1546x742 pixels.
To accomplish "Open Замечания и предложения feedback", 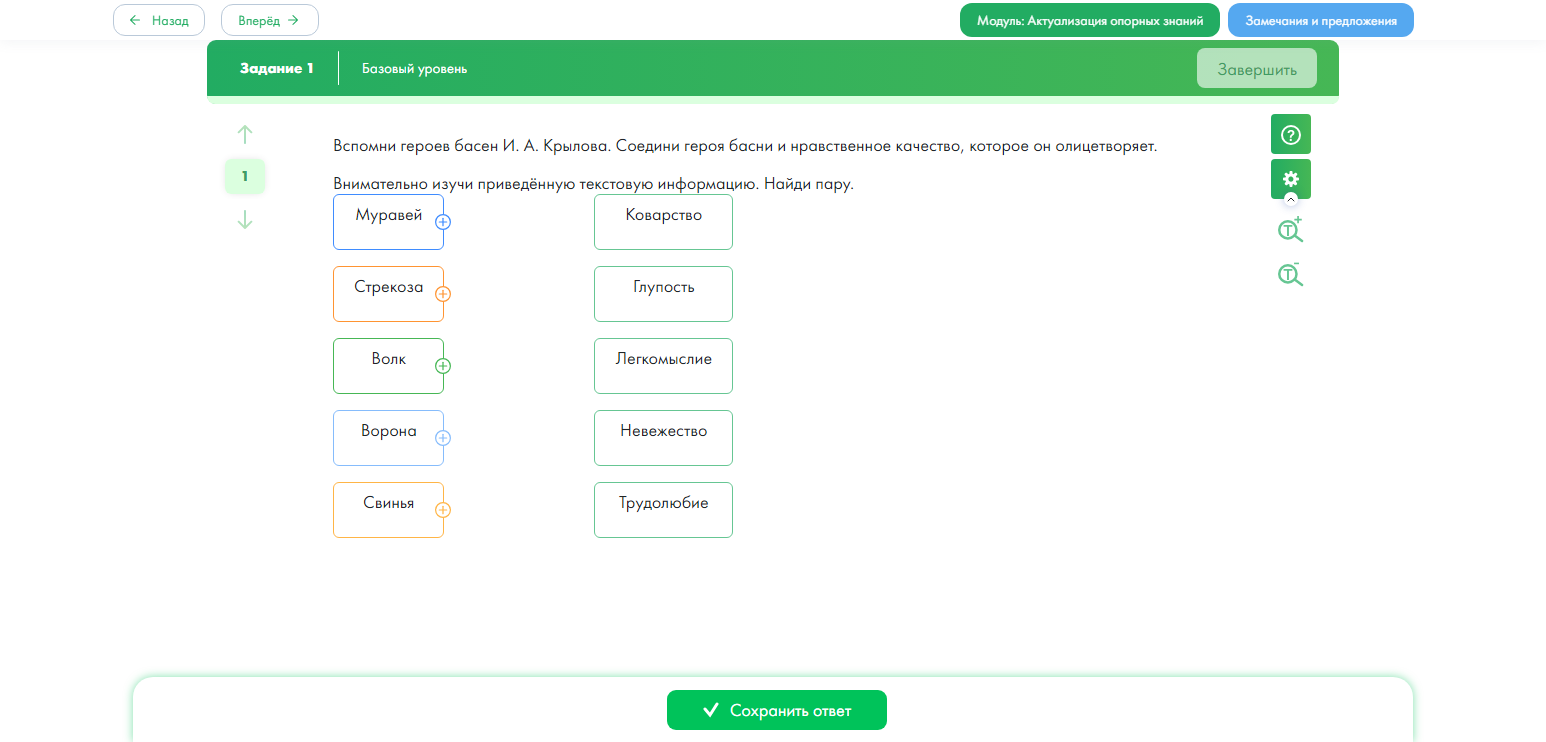I will coord(1320,20).
